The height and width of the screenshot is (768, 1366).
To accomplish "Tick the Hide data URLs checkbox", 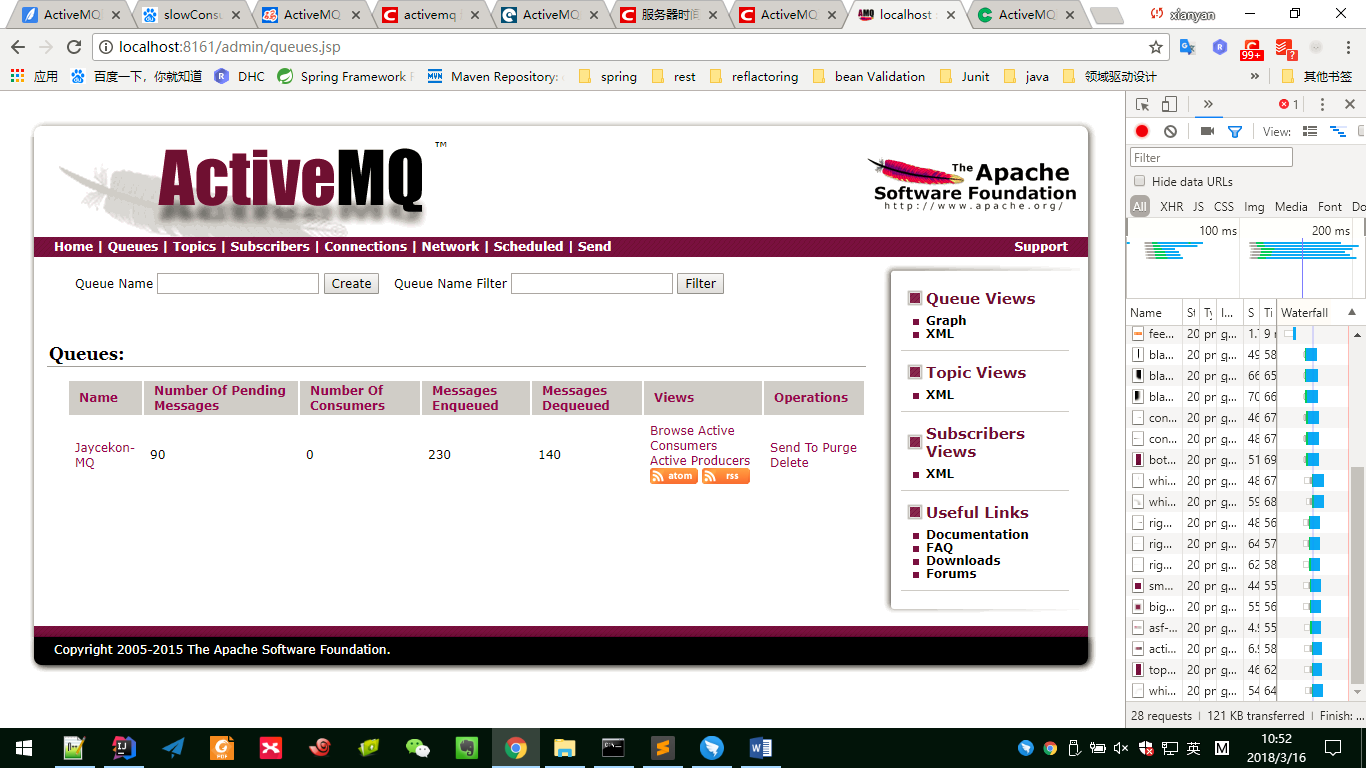I will 1139,181.
